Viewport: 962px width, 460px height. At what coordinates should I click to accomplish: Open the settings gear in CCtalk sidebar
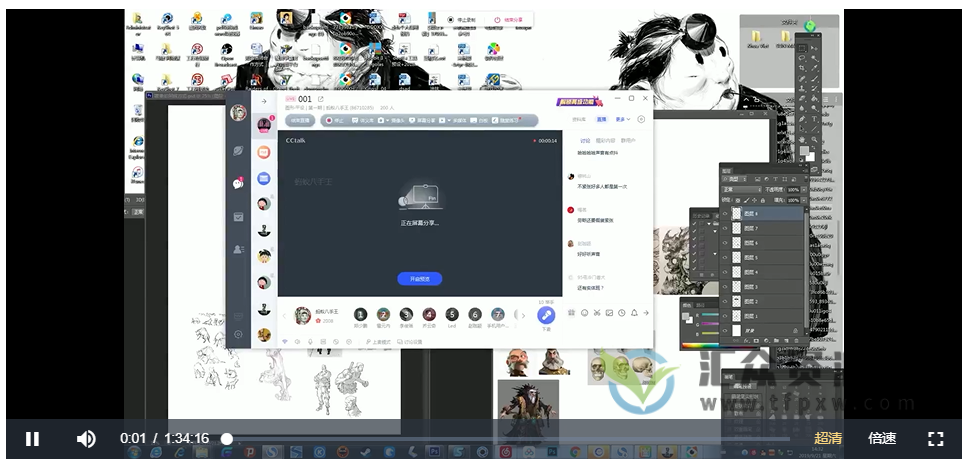pos(238,334)
